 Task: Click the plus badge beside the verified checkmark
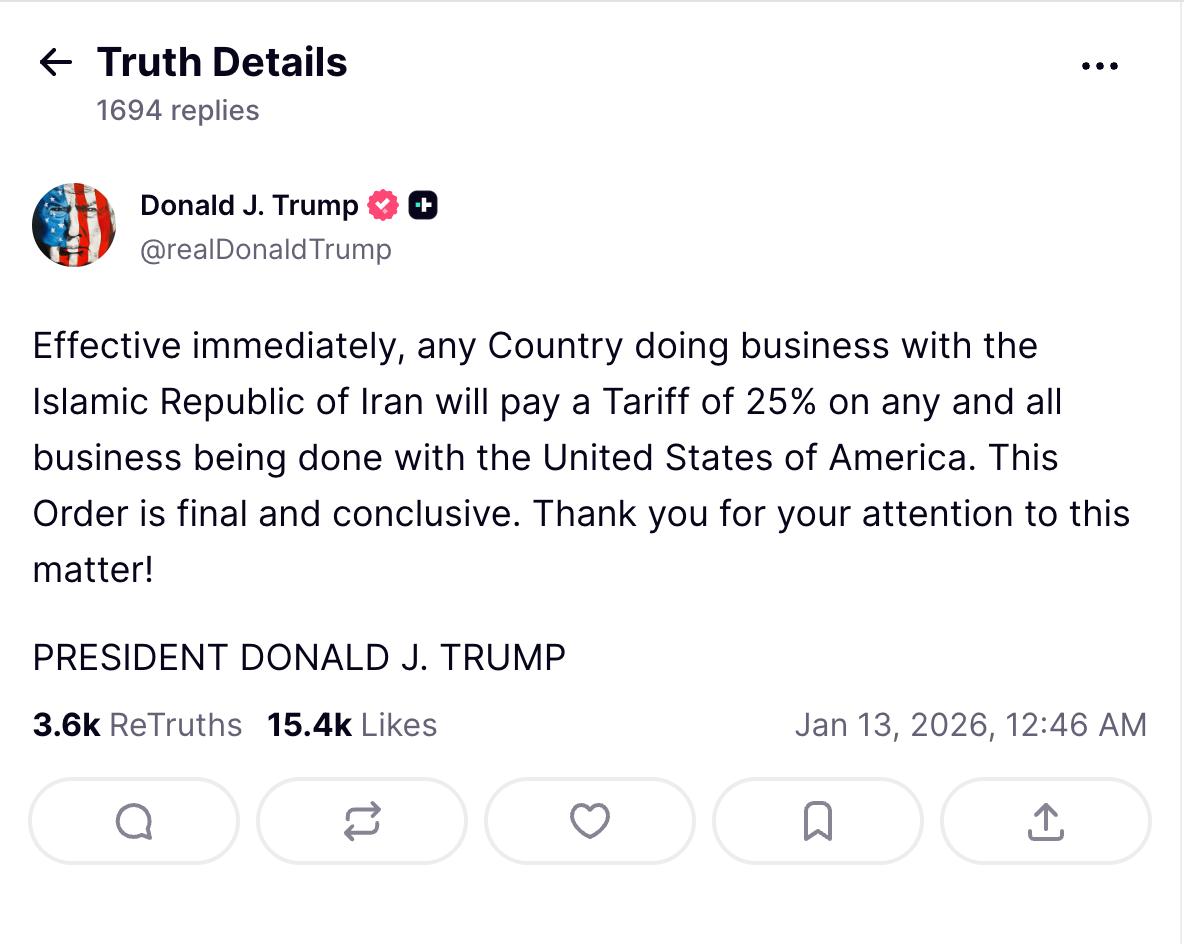click(424, 204)
